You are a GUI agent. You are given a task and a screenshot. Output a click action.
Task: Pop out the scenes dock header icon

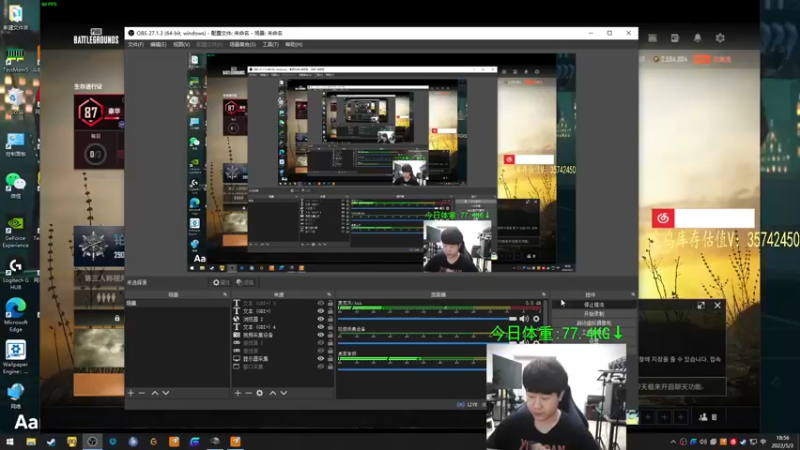point(225,295)
